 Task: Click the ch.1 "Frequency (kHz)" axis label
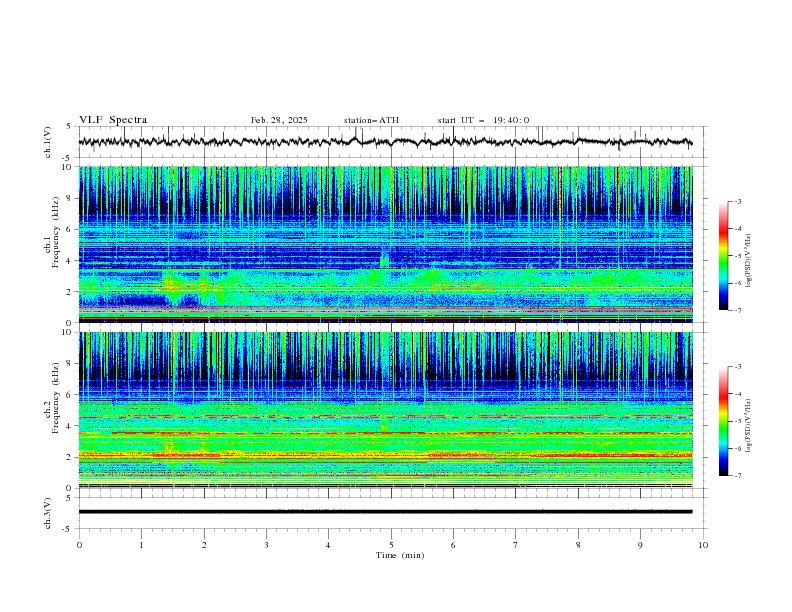pos(56,232)
